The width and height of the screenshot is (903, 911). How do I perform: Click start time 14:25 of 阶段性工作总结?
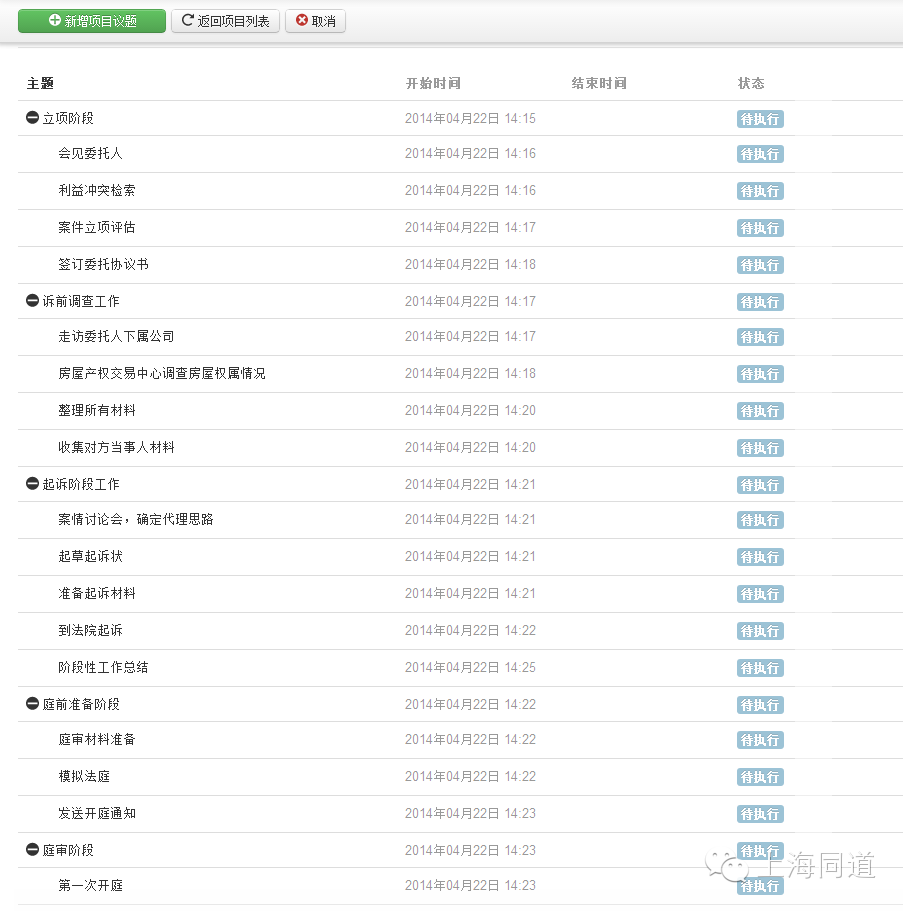pos(470,668)
